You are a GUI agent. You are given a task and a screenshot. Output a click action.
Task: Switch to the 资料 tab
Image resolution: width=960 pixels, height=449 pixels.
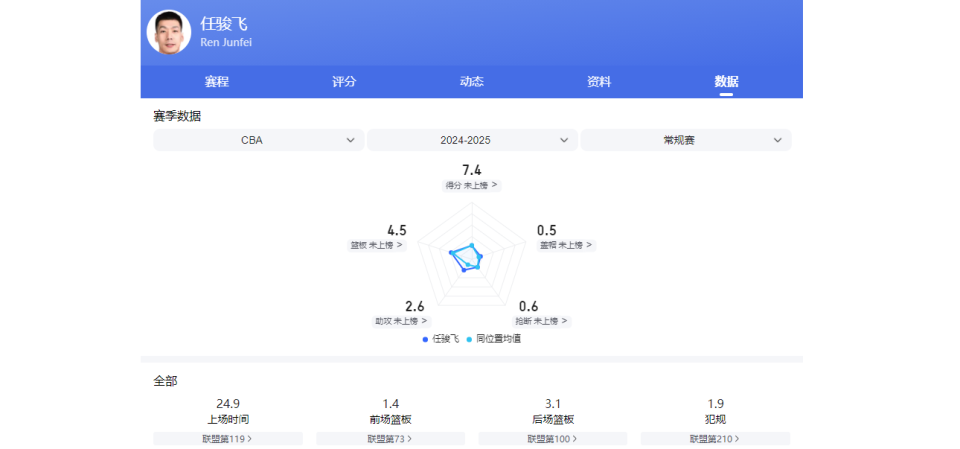[599, 81]
